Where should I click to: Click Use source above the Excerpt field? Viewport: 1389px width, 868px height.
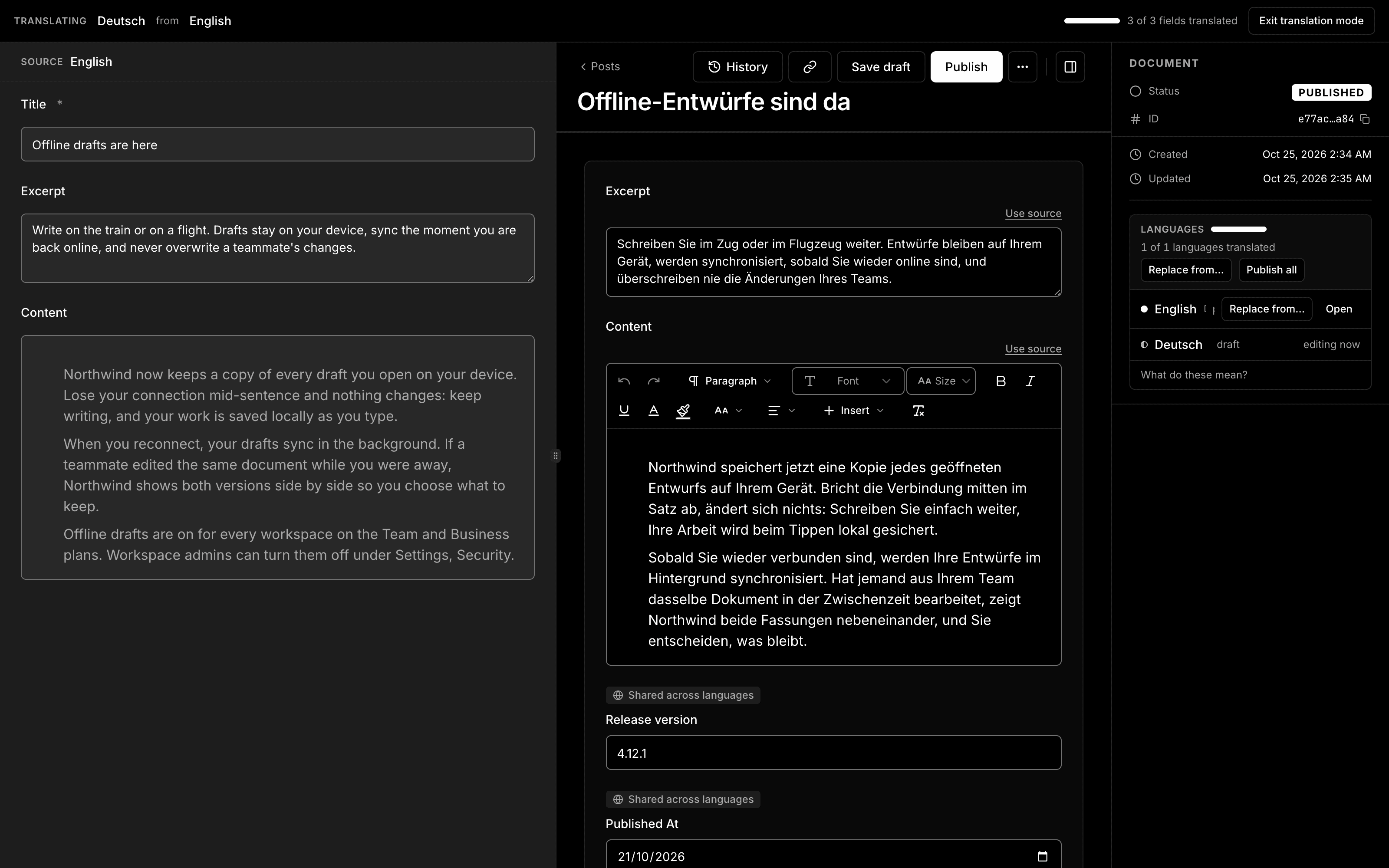pos(1033,214)
